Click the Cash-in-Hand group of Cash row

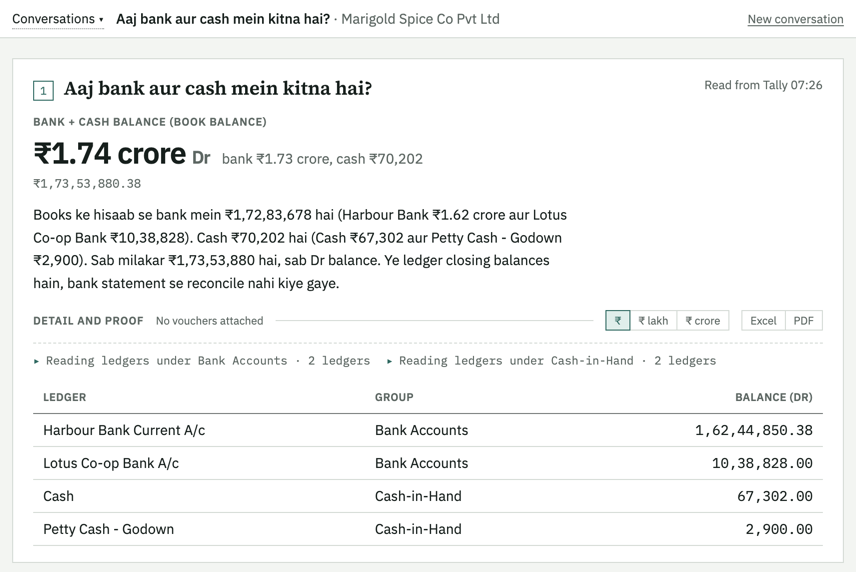coord(418,496)
